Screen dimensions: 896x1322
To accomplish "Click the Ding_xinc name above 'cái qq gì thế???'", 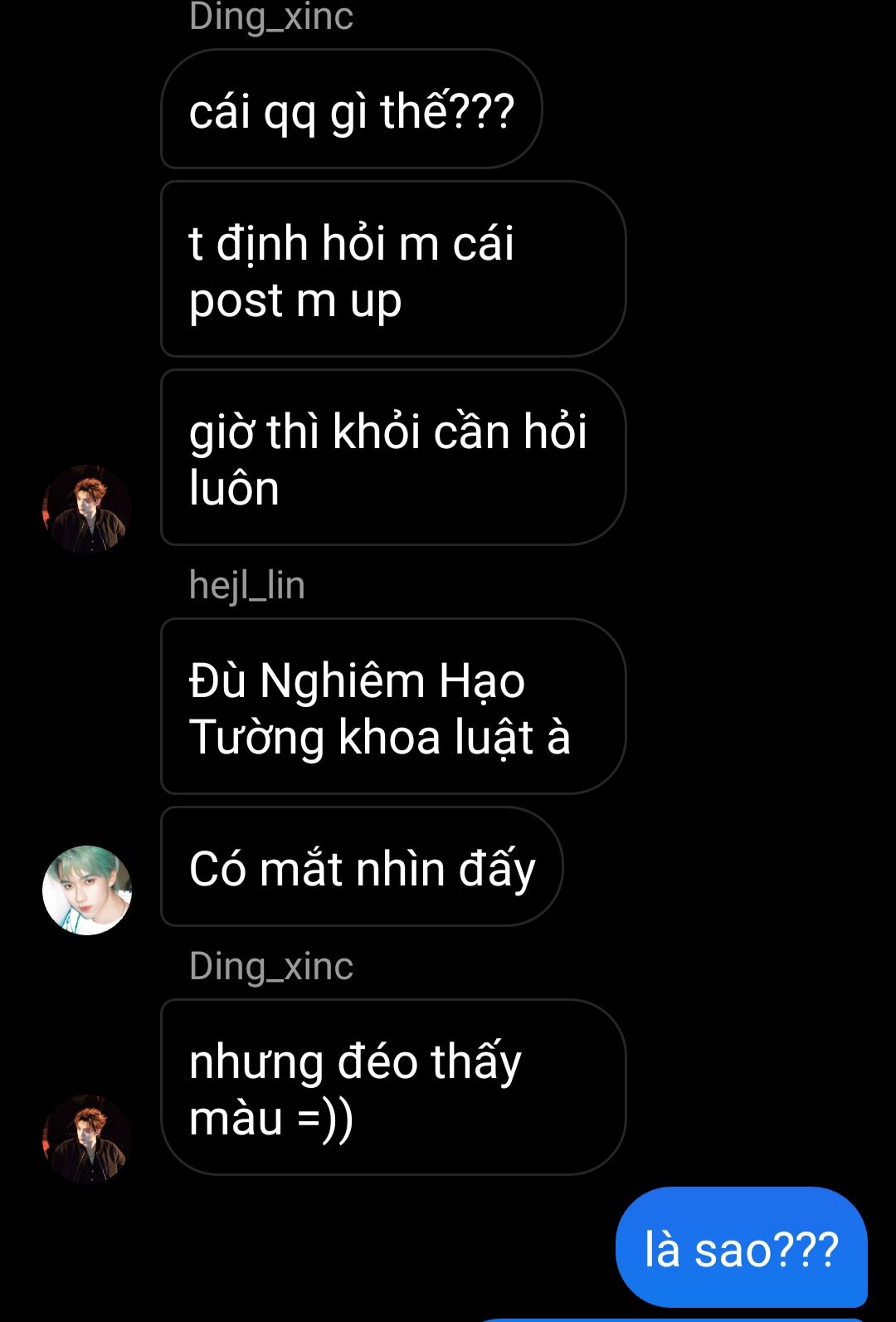I will tap(271, 17).
